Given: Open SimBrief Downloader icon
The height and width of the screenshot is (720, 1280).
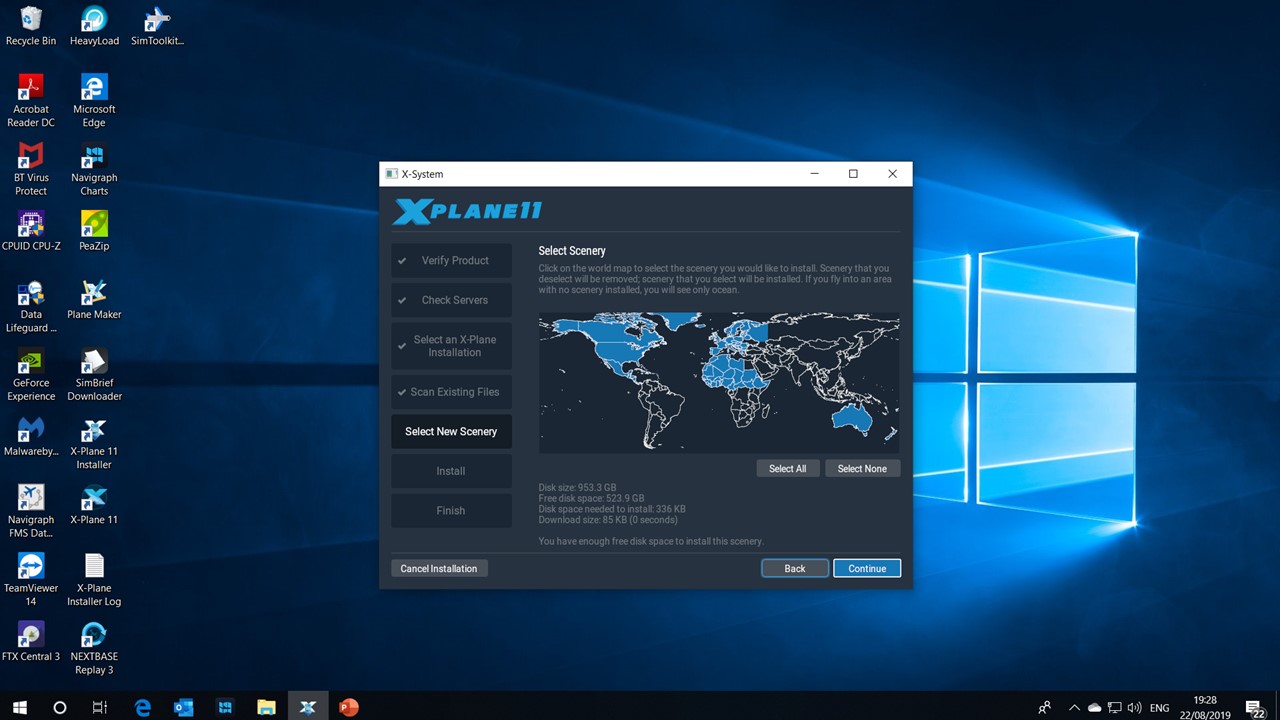Looking at the screenshot, I should [94, 374].
